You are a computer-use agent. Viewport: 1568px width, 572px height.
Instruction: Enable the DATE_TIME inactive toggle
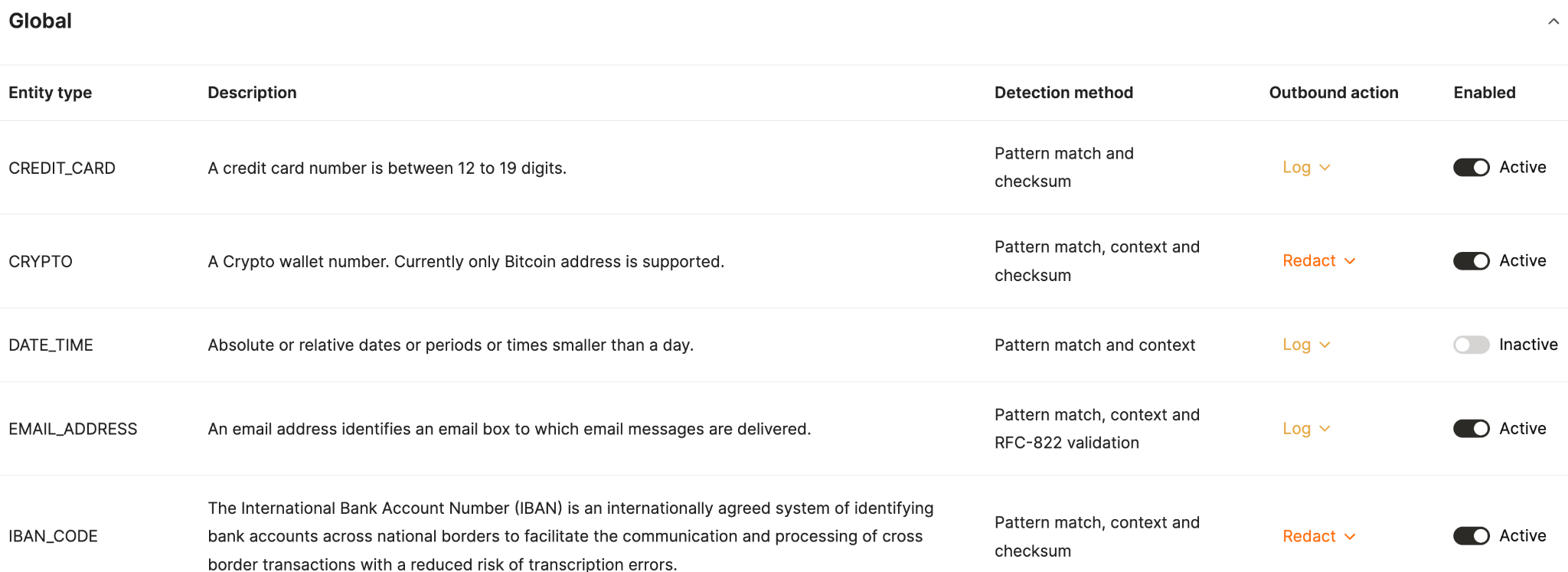click(1471, 345)
